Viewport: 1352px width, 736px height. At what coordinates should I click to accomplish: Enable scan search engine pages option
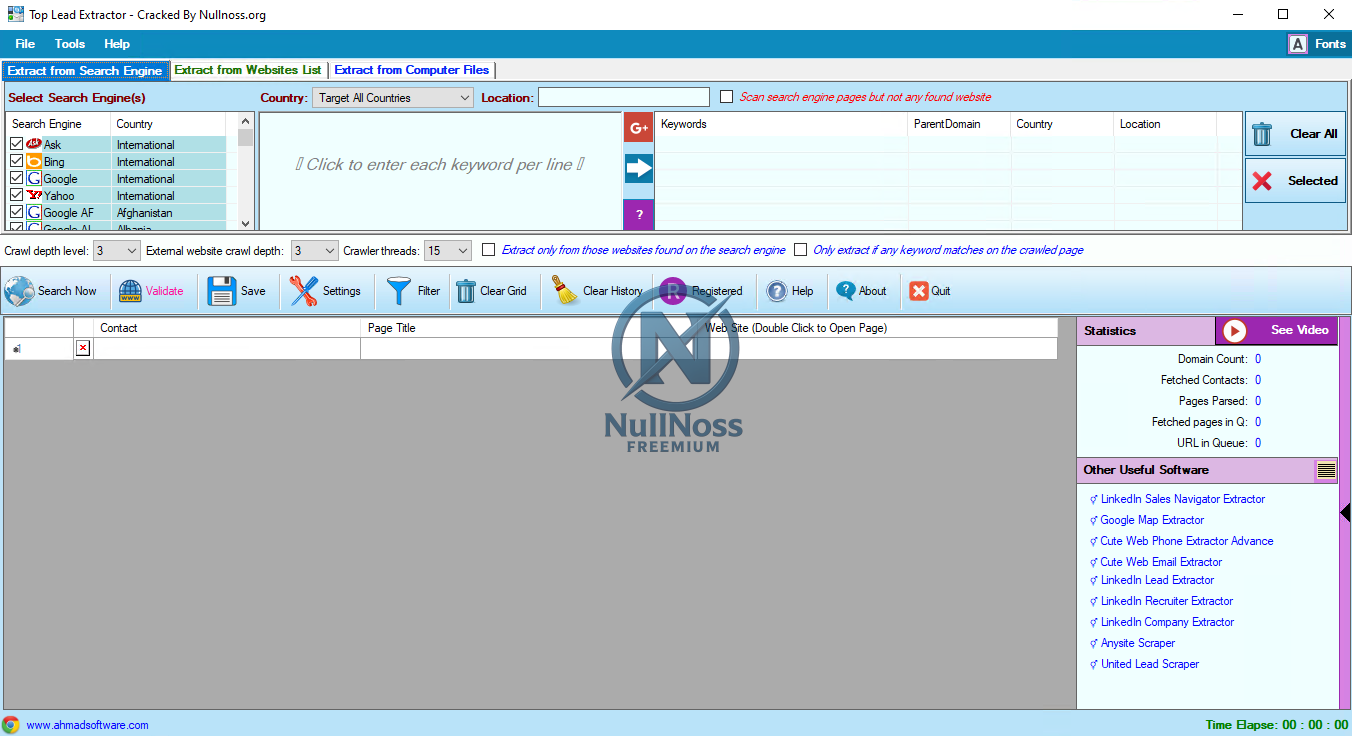(726, 96)
